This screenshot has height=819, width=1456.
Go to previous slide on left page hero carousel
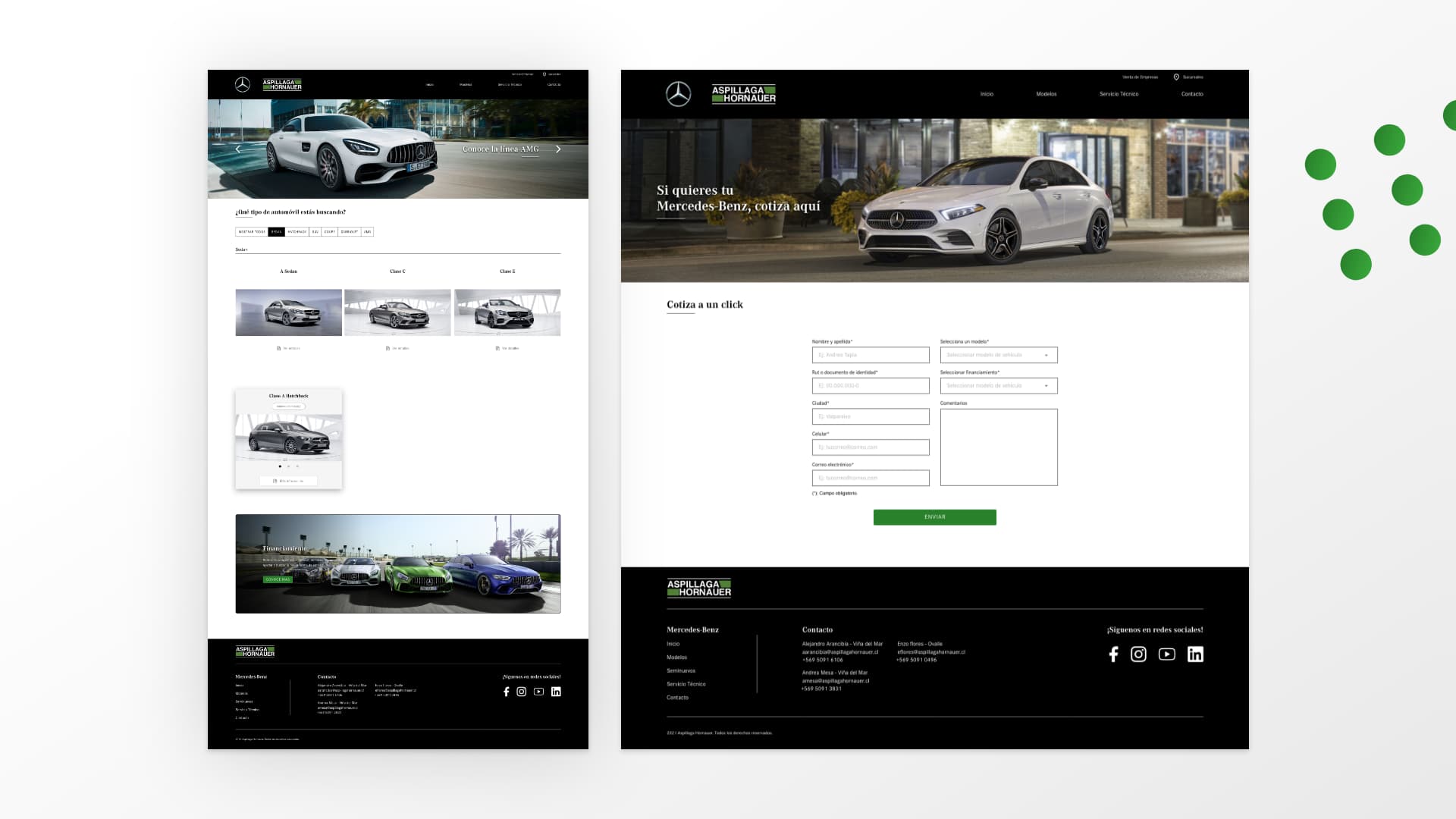click(238, 149)
